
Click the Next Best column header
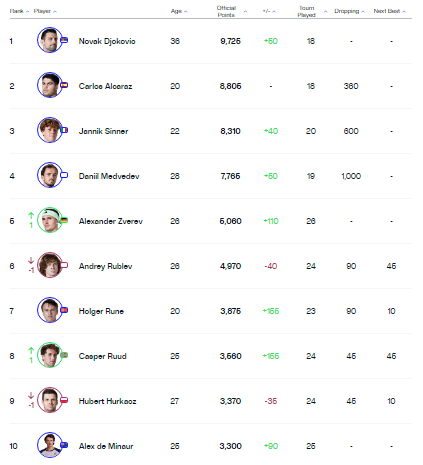(x=389, y=11)
